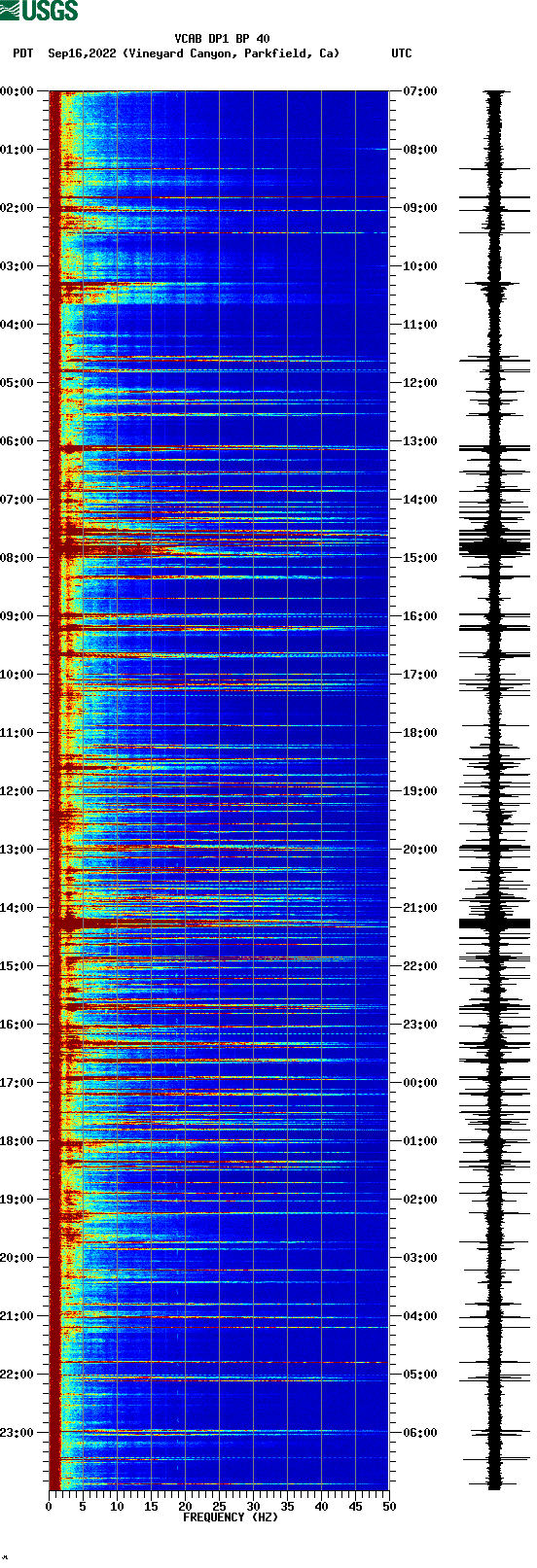This screenshot has height=1568, width=537.
Task: Click the PDT time label 23:00
Action: point(18,1433)
